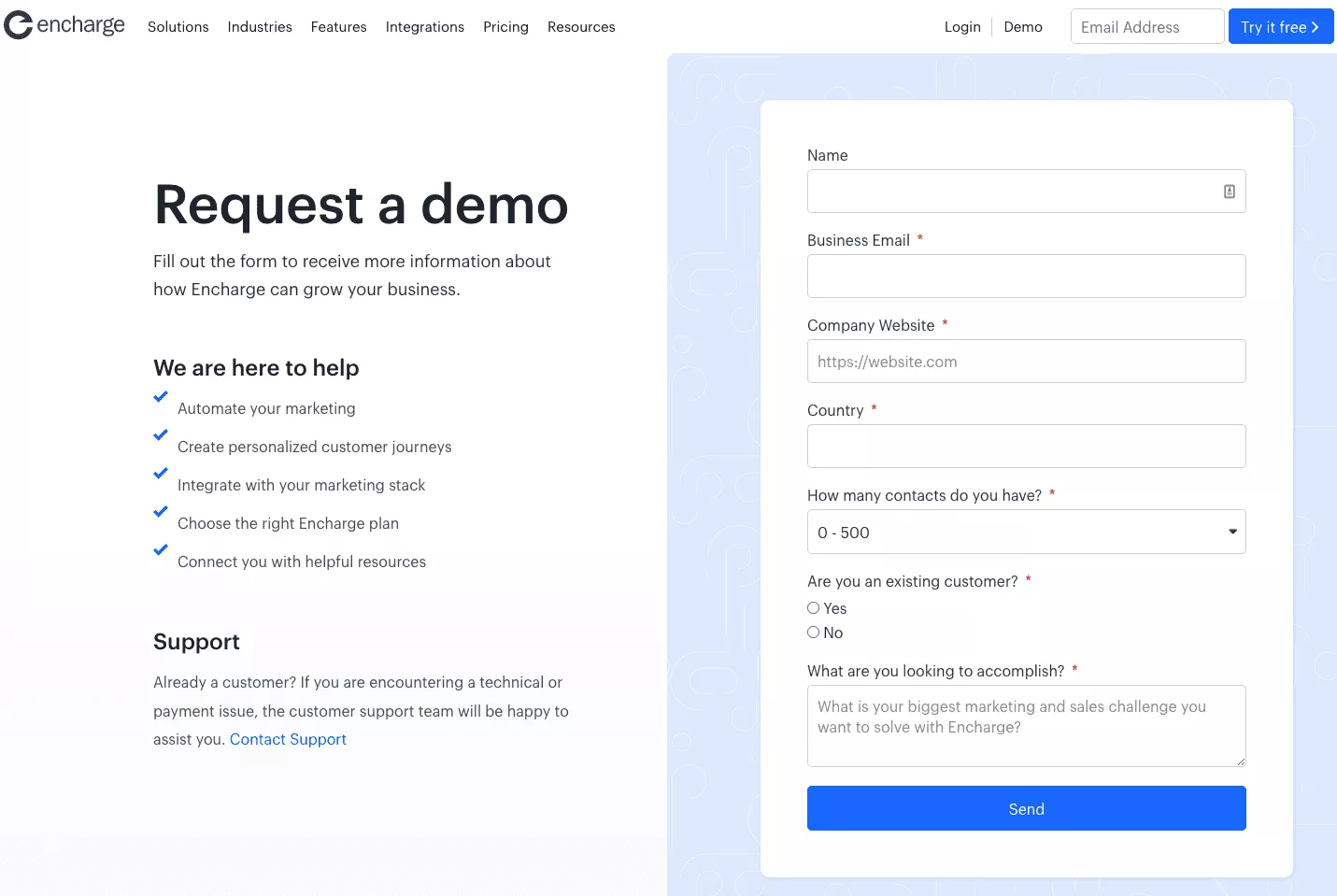Click the Demo link in header
The image size is (1337, 896).
1023,27
